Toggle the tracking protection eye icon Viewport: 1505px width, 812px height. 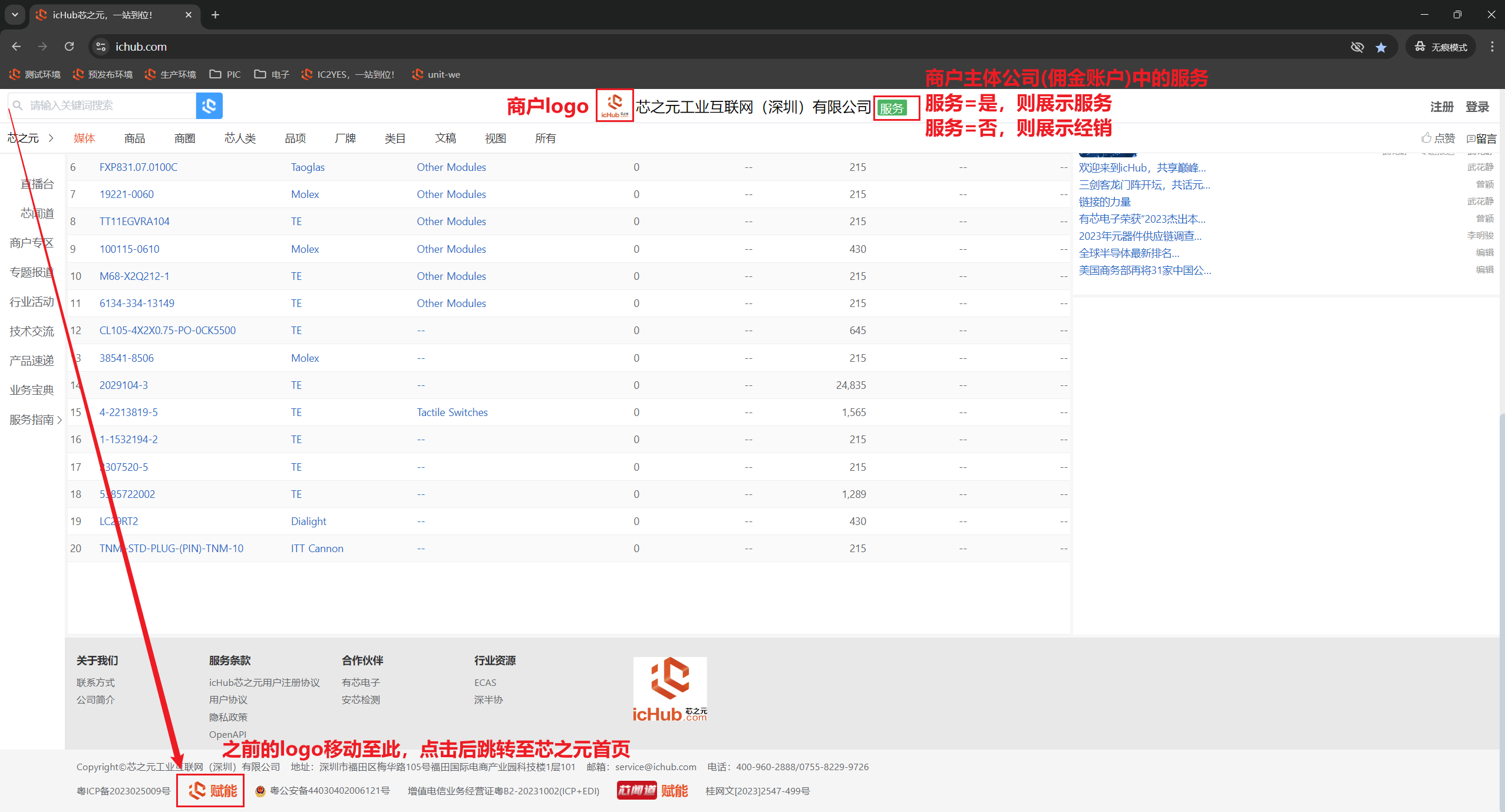[1357, 47]
